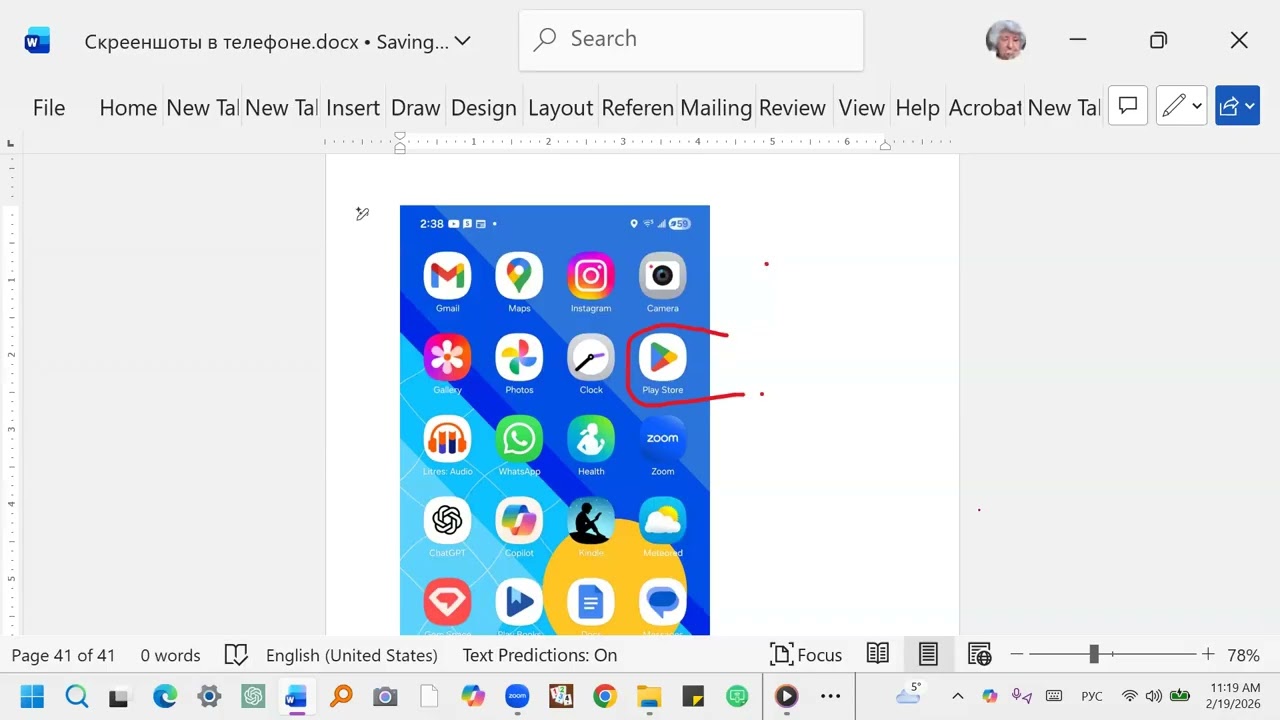1280x720 pixels.
Task: Click the first line indent marker on ruler
Action: [x=400, y=136]
